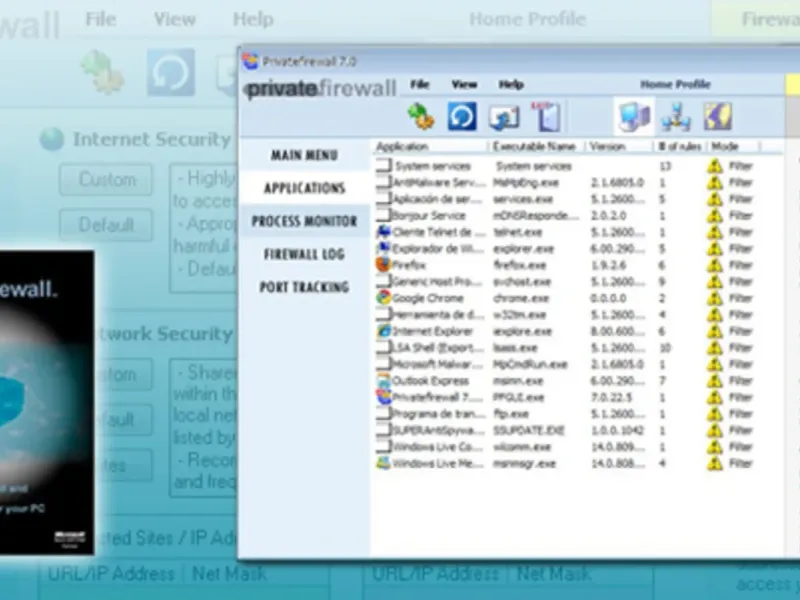The image size is (800, 600).
Task: Click the Default button under Internet Security
Action: (106, 224)
